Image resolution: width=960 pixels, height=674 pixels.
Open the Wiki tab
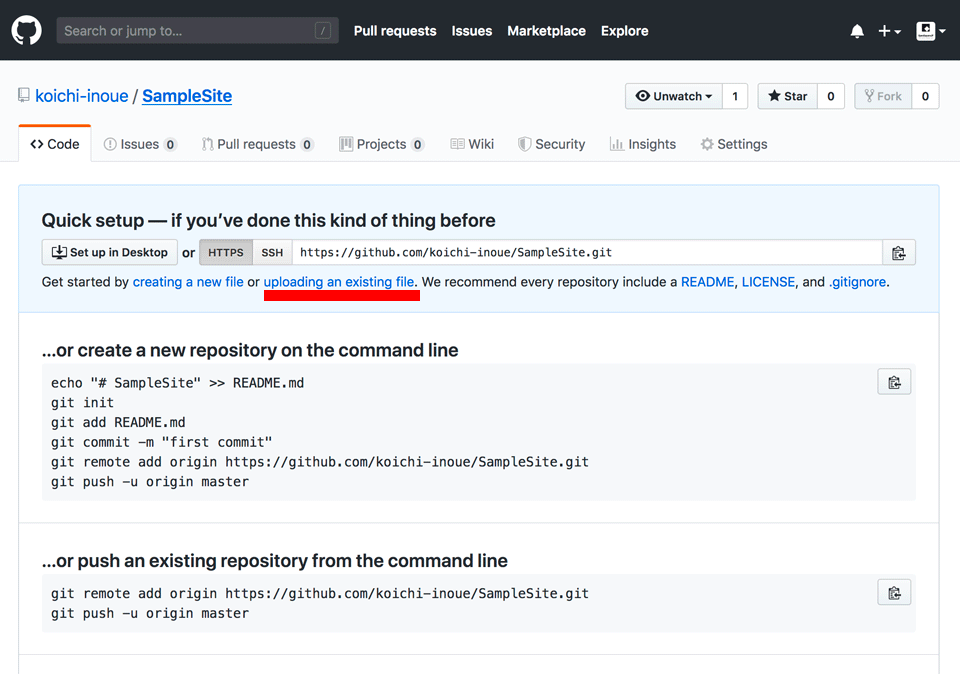click(x=472, y=144)
